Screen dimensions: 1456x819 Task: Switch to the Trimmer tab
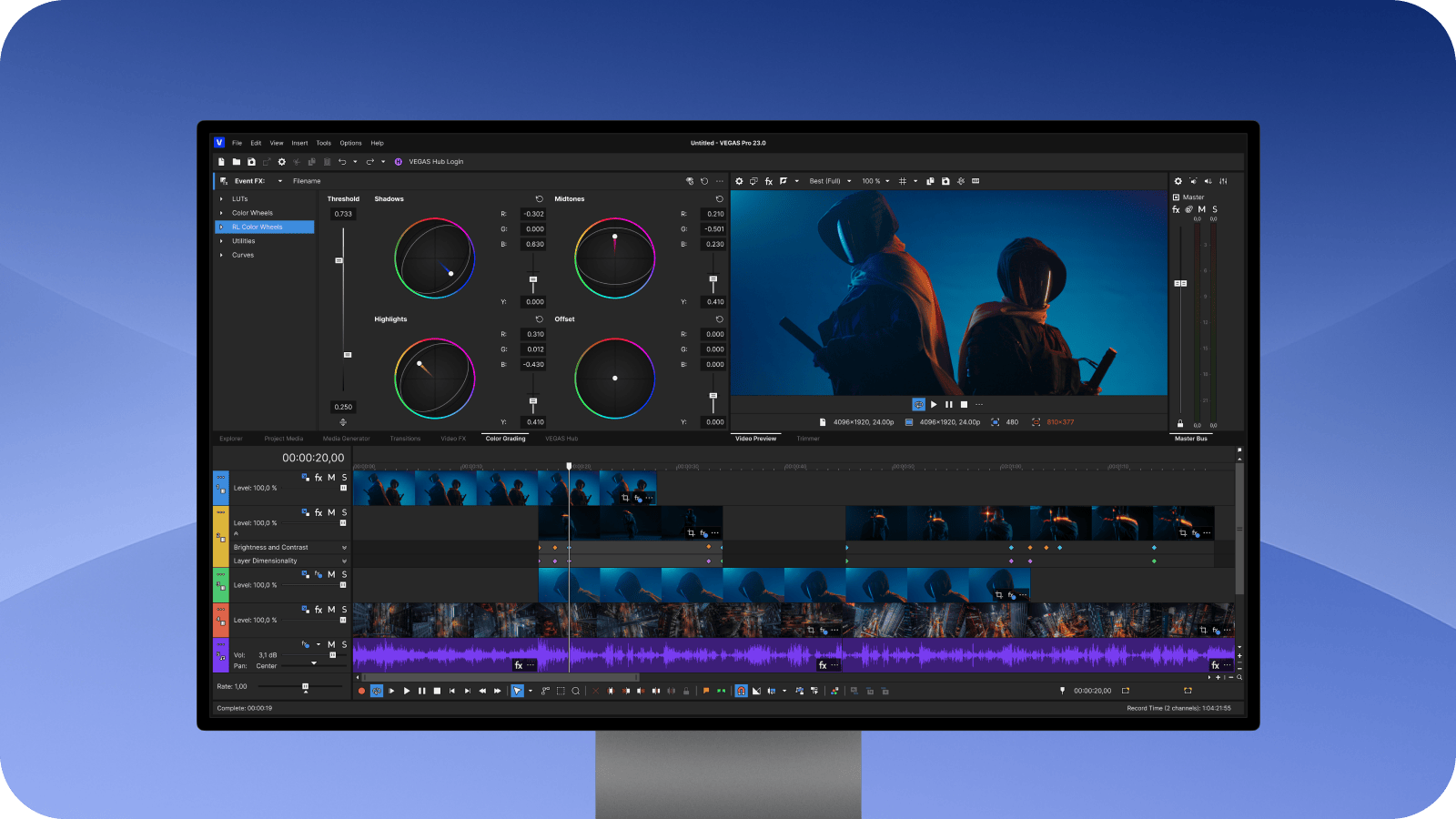pyautogui.click(x=808, y=439)
